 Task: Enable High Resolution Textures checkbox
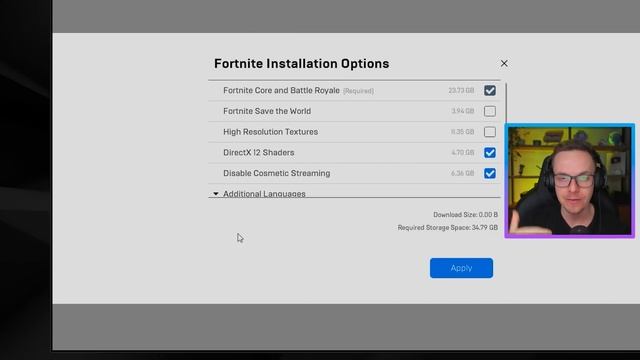pyautogui.click(x=490, y=132)
